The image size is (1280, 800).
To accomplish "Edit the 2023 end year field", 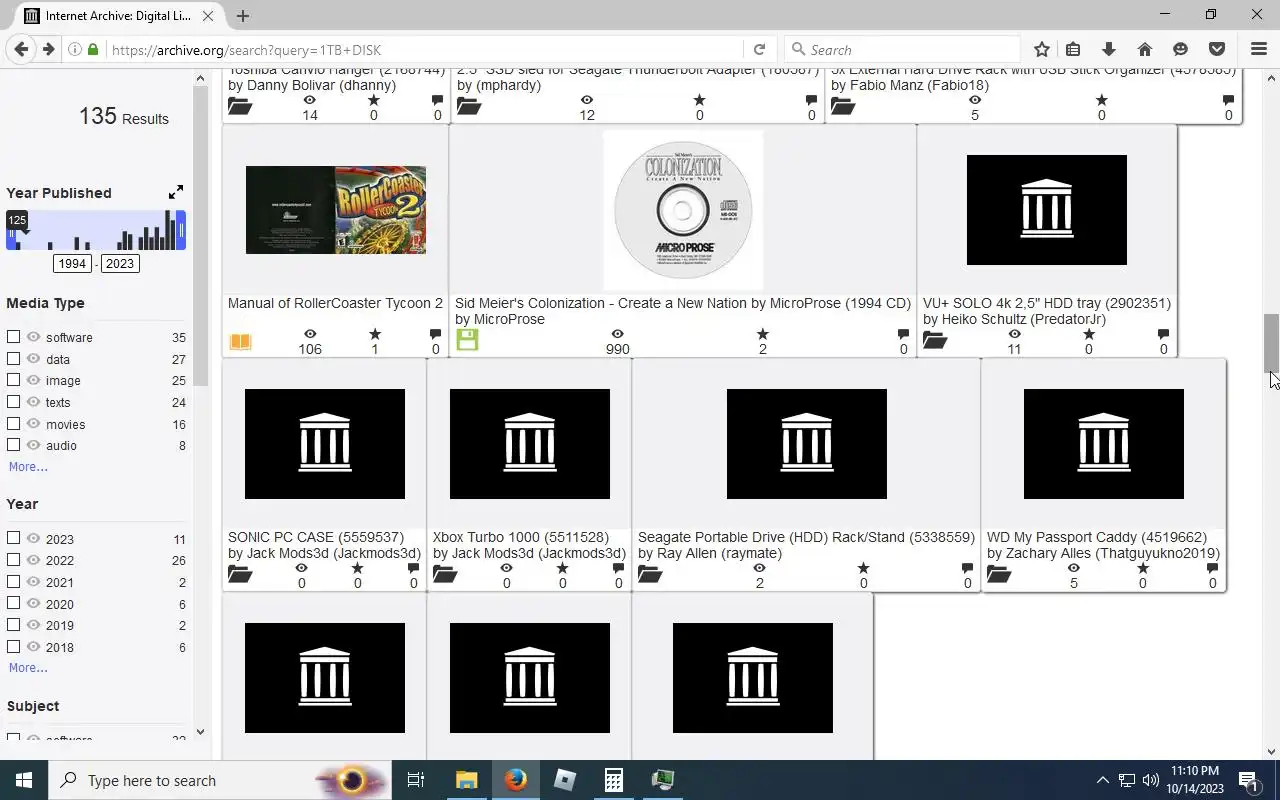I will pos(119,264).
